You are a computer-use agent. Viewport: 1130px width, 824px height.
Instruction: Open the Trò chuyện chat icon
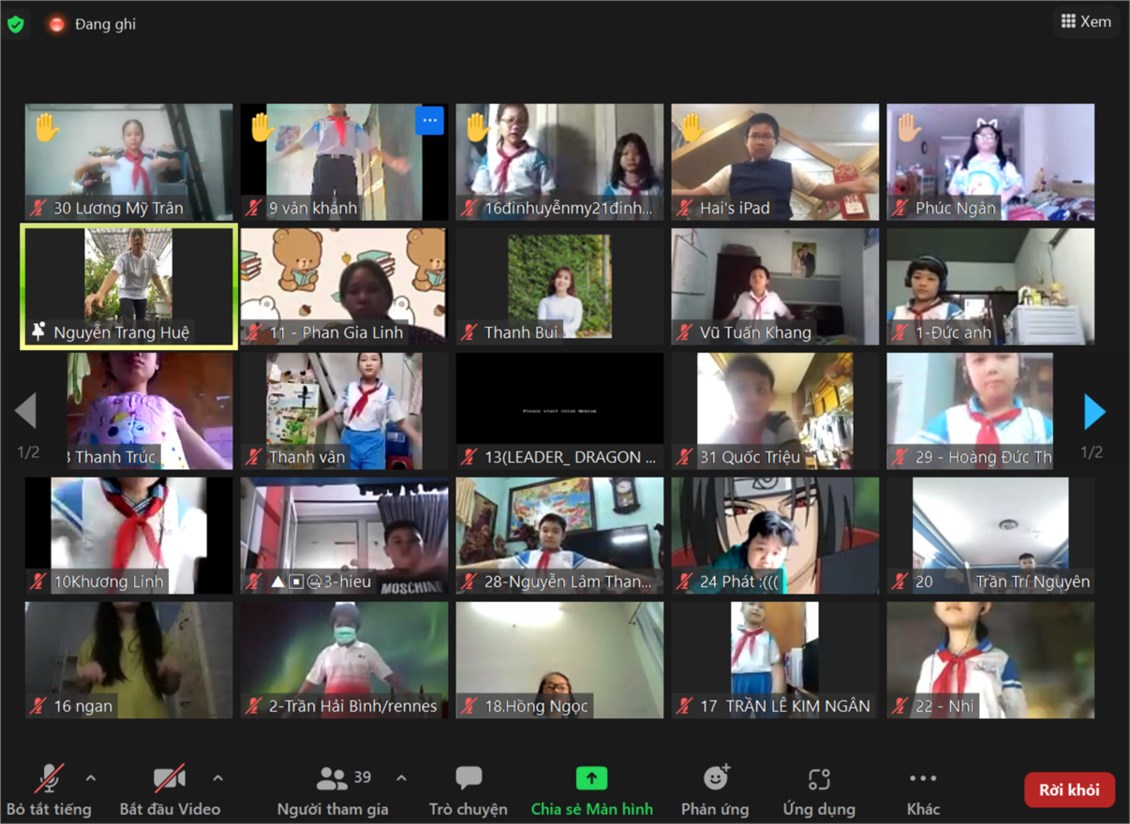pos(468,778)
